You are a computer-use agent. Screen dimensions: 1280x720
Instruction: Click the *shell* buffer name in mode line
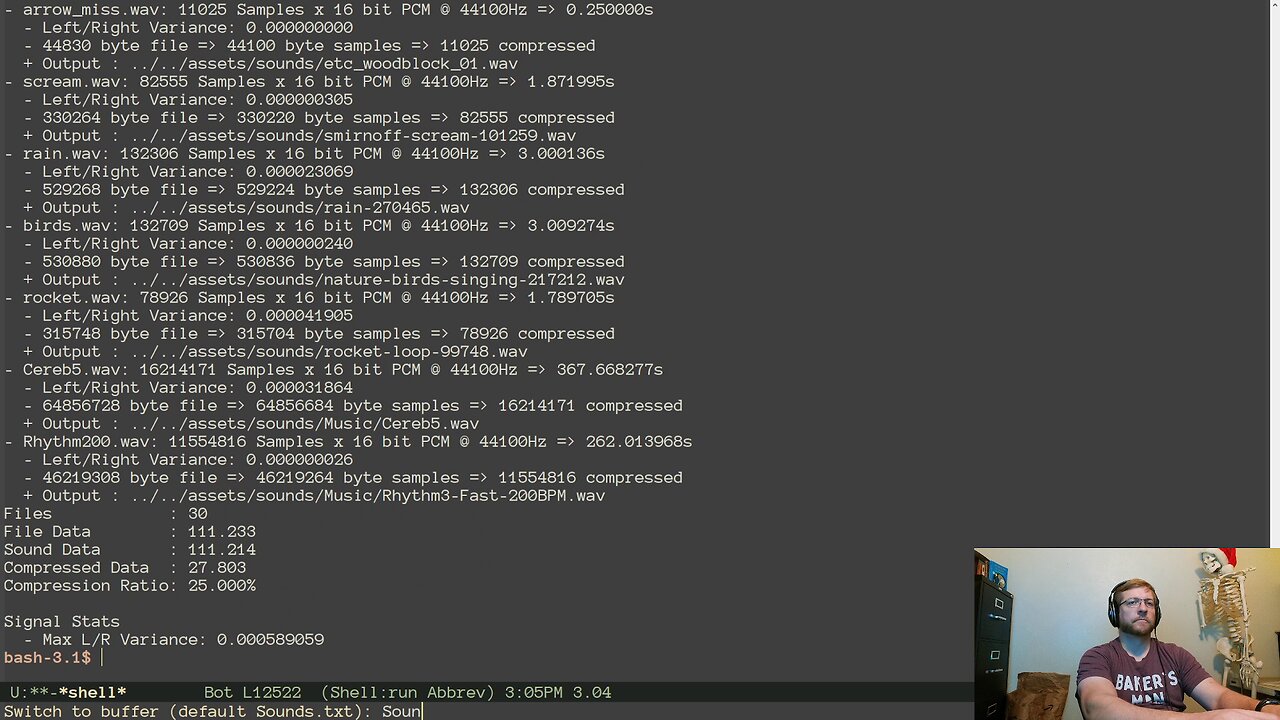coord(92,692)
